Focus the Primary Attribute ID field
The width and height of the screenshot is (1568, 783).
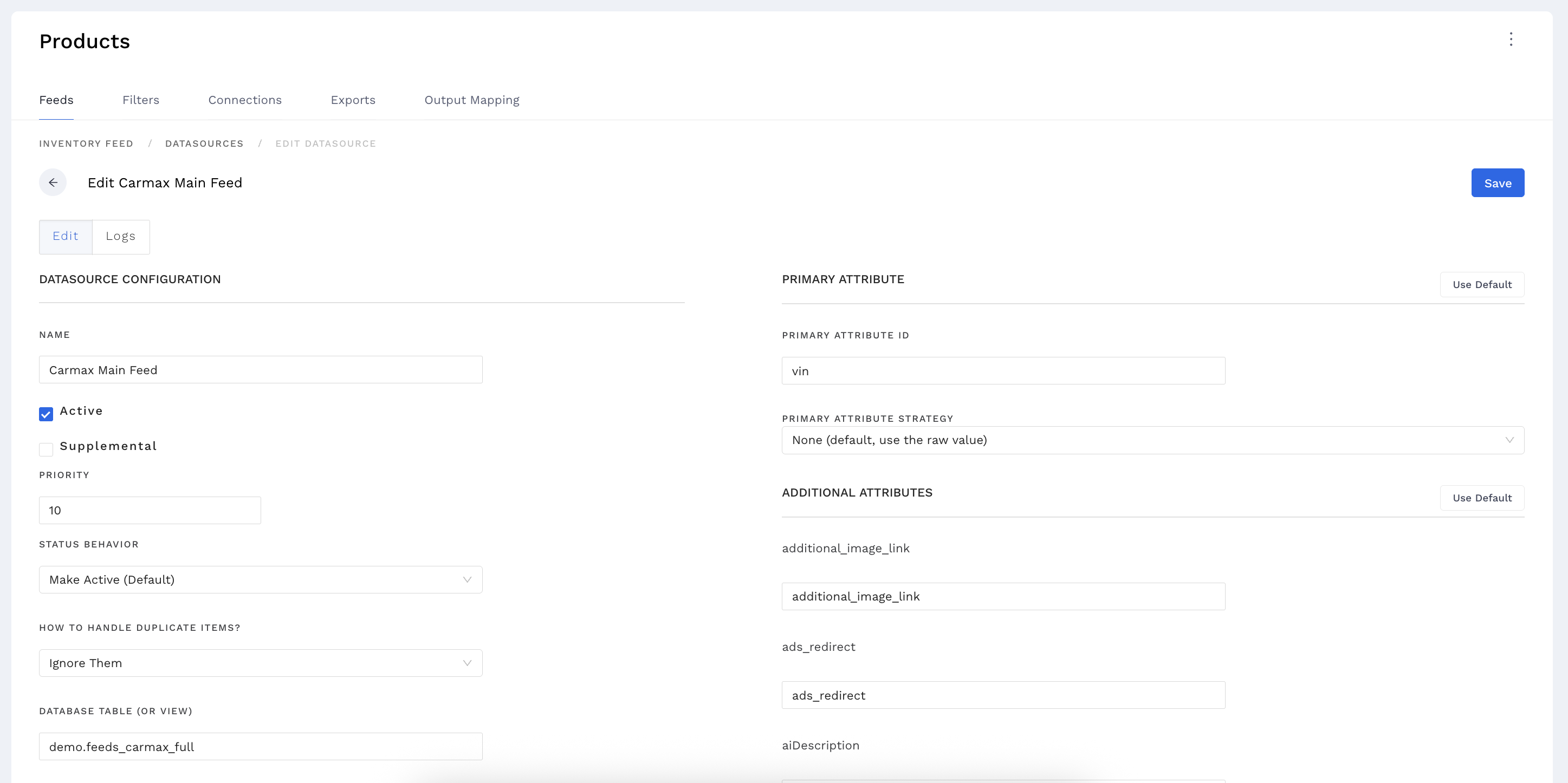(1003, 370)
